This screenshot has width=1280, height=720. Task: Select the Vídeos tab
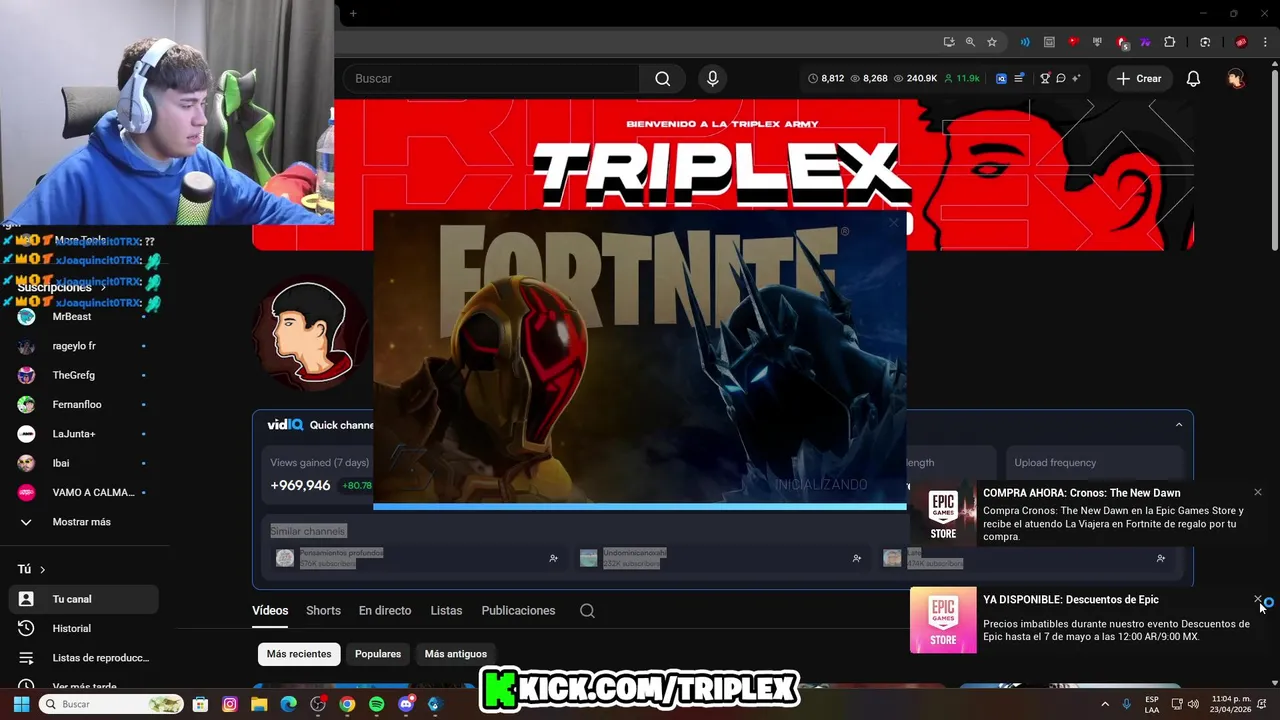pos(270,610)
